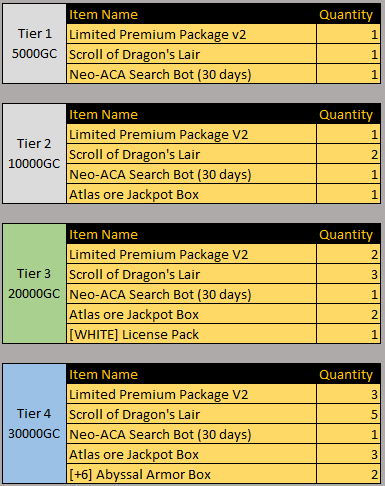Image resolution: width=385 pixels, height=486 pixels.
Task: Click Limited Premium Package V2 quantity 3 cell
Action: [x=349, y=394]
